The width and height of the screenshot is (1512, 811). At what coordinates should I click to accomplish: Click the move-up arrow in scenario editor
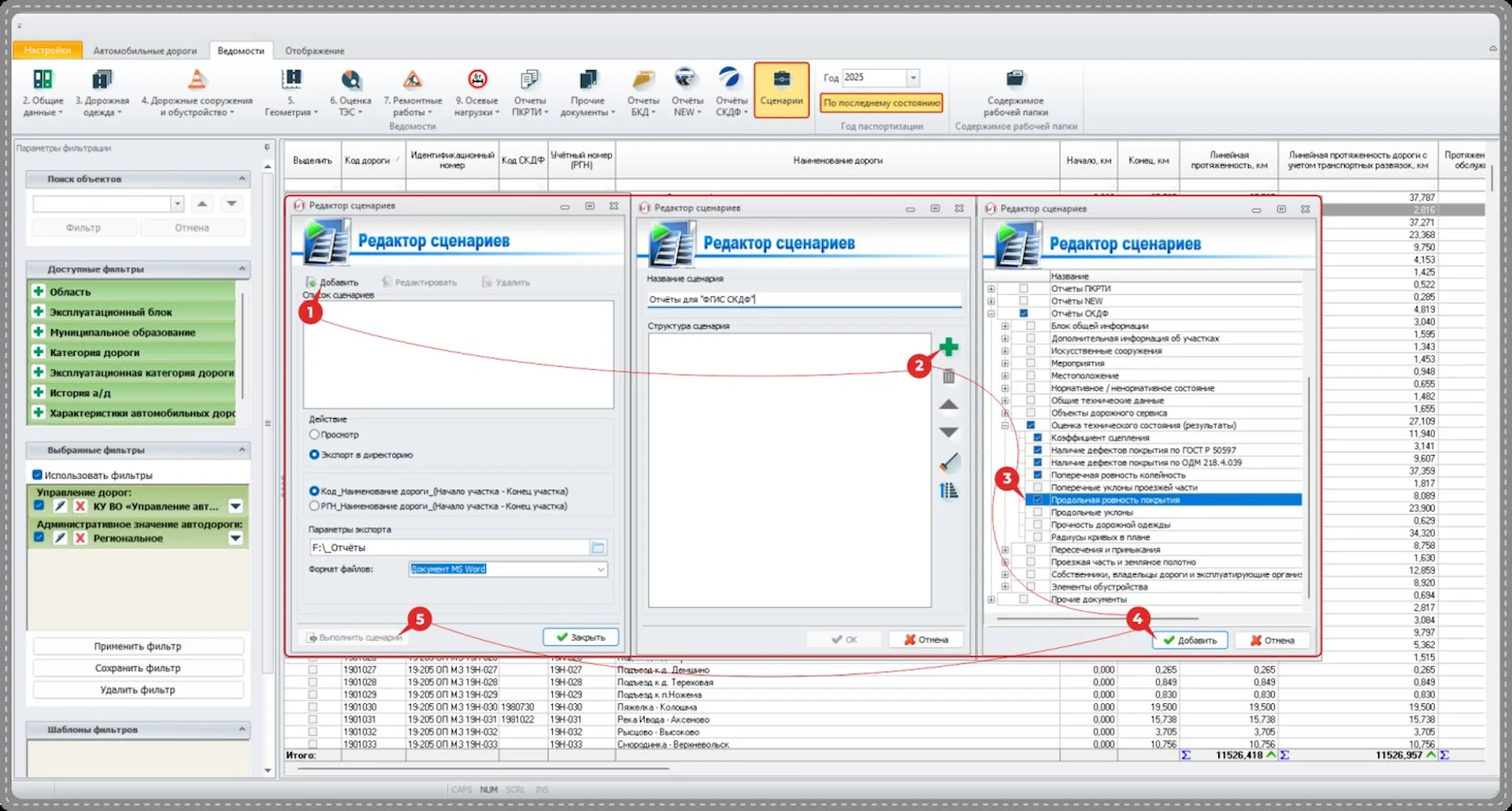(949, 405)
